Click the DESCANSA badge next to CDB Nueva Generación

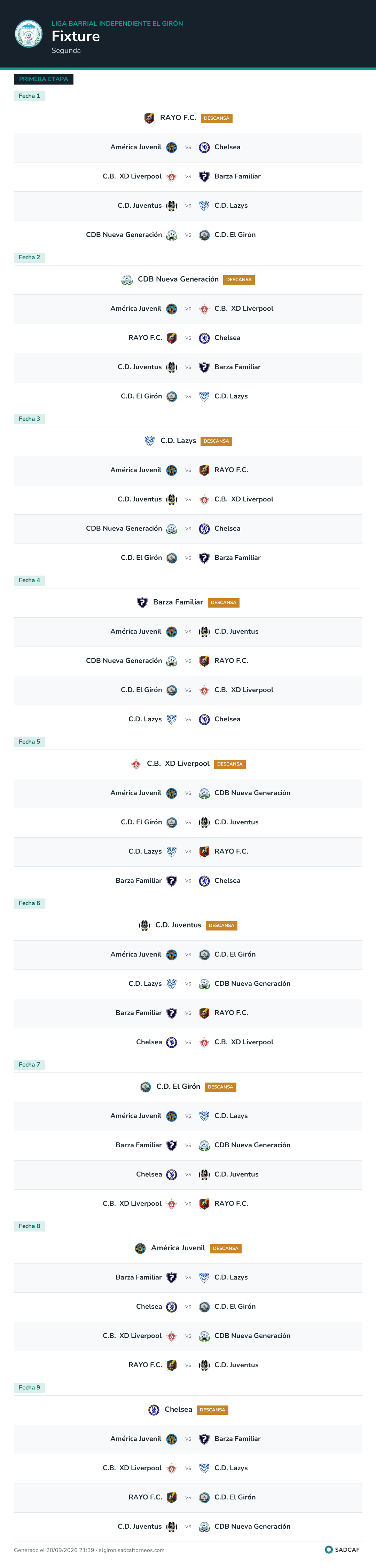point(239,280)
